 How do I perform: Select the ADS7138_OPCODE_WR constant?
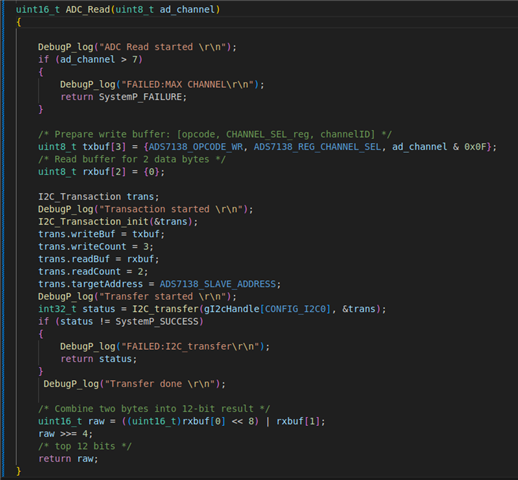pos(196,147)
